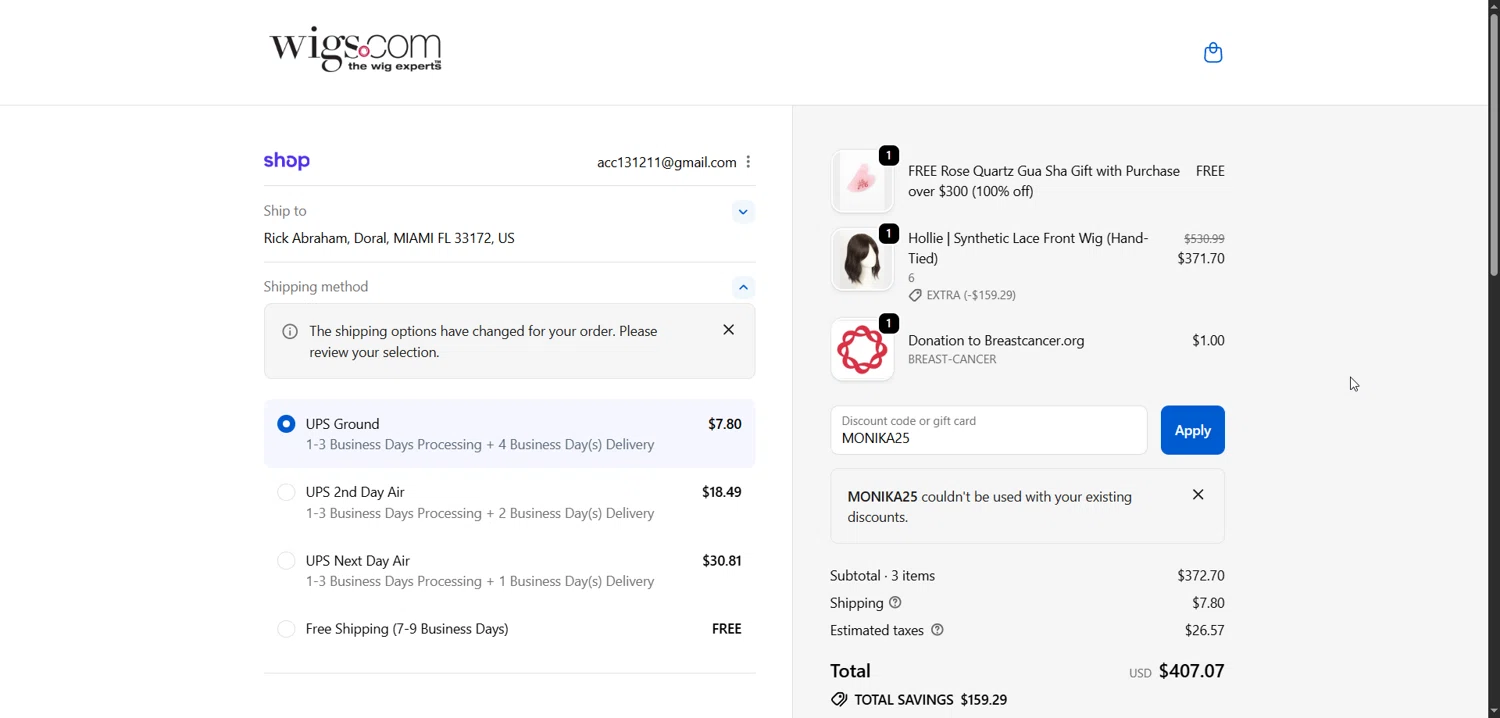This screenshot has height=718, width=1500.
Task: Click the FREE Rose Quartz Gua Sha title
Action: [x=1044, y=181]
